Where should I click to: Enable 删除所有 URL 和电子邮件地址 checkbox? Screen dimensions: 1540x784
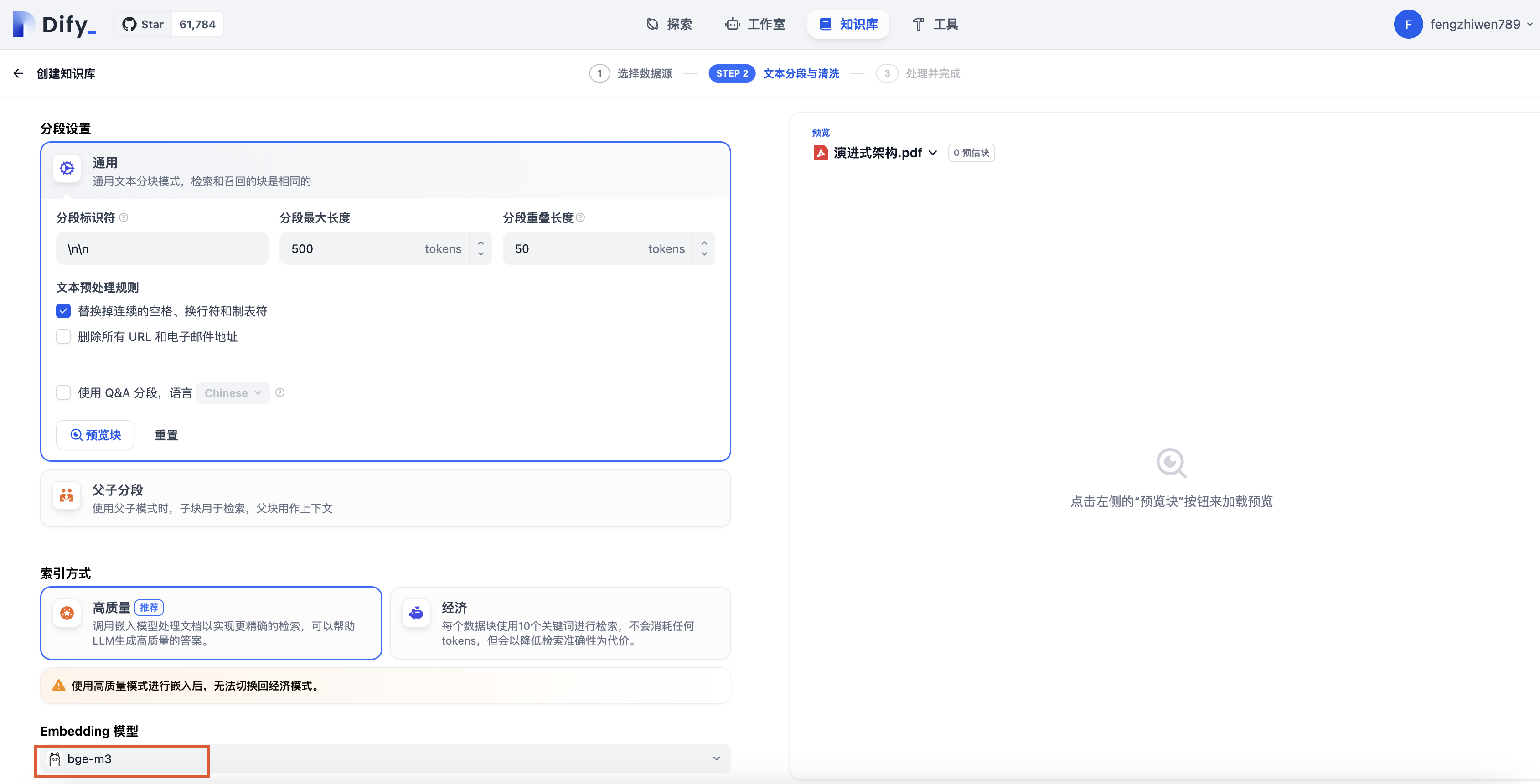tap(63, 336)
